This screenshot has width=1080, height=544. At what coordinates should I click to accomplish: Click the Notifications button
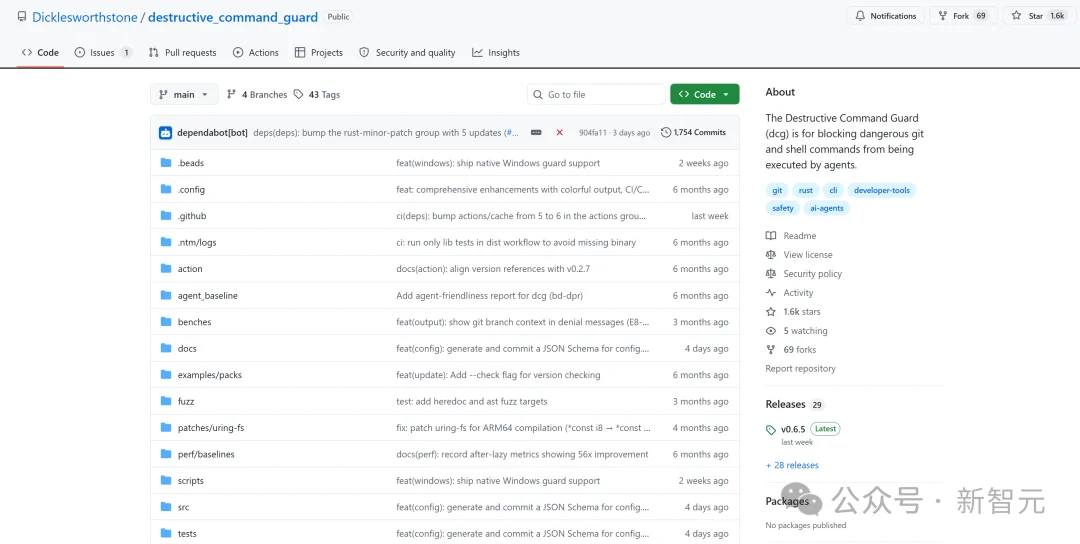coord(886,16)
